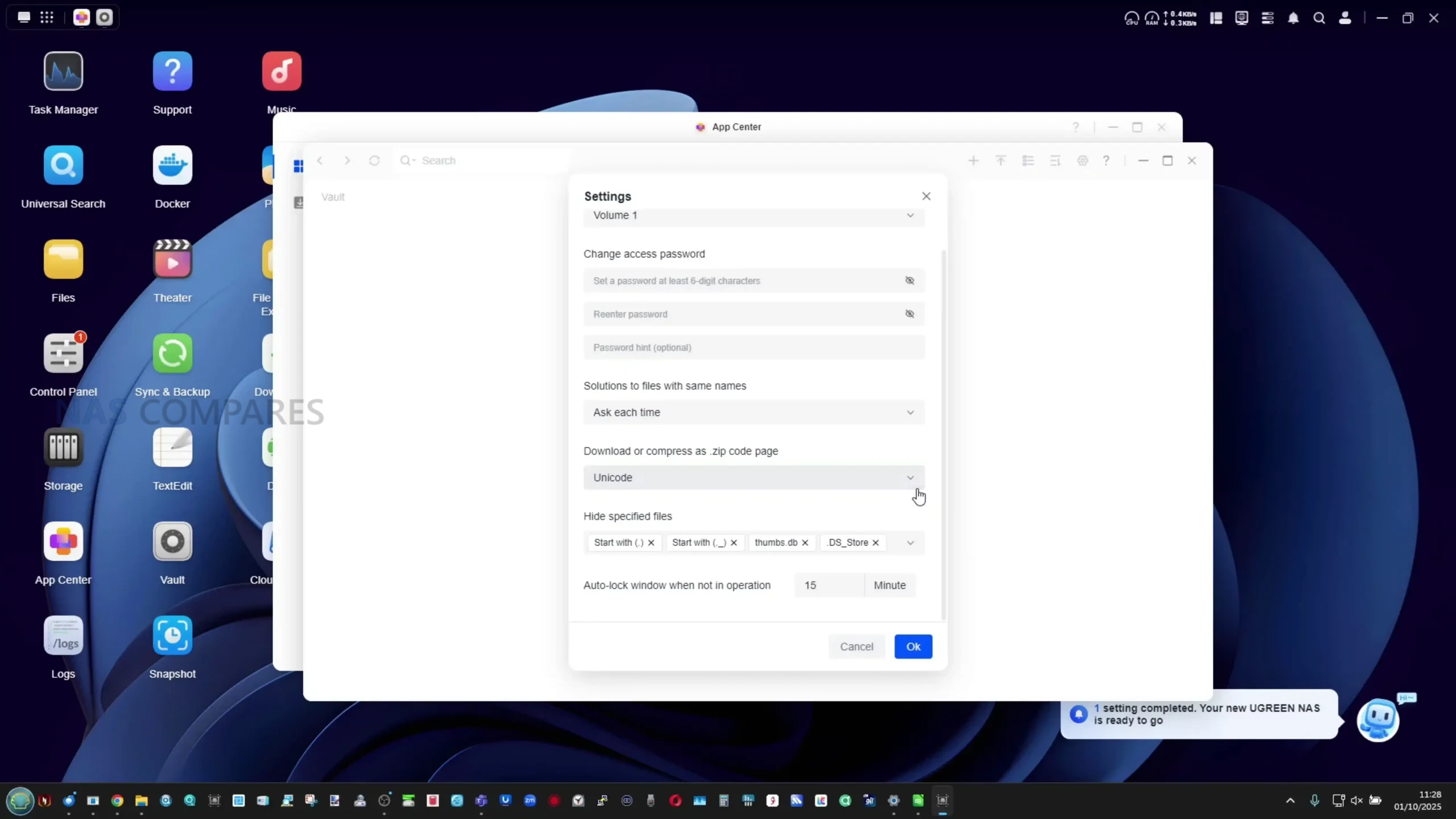Screen dimensions: 1456x819
Task: Click the notification bell in top bar
Action: point(1293,18)
